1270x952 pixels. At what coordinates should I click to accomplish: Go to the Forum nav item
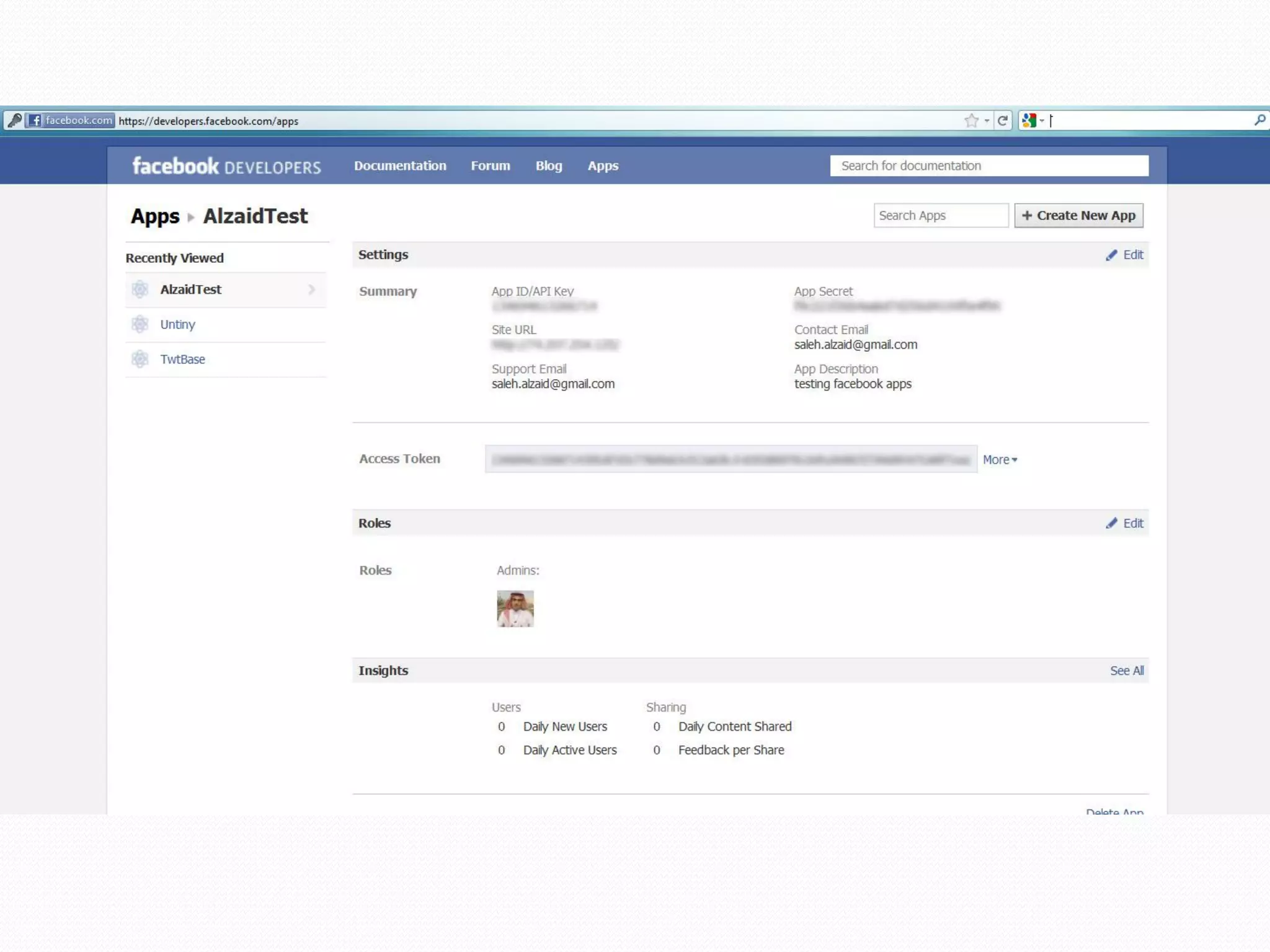pos(490,165)
